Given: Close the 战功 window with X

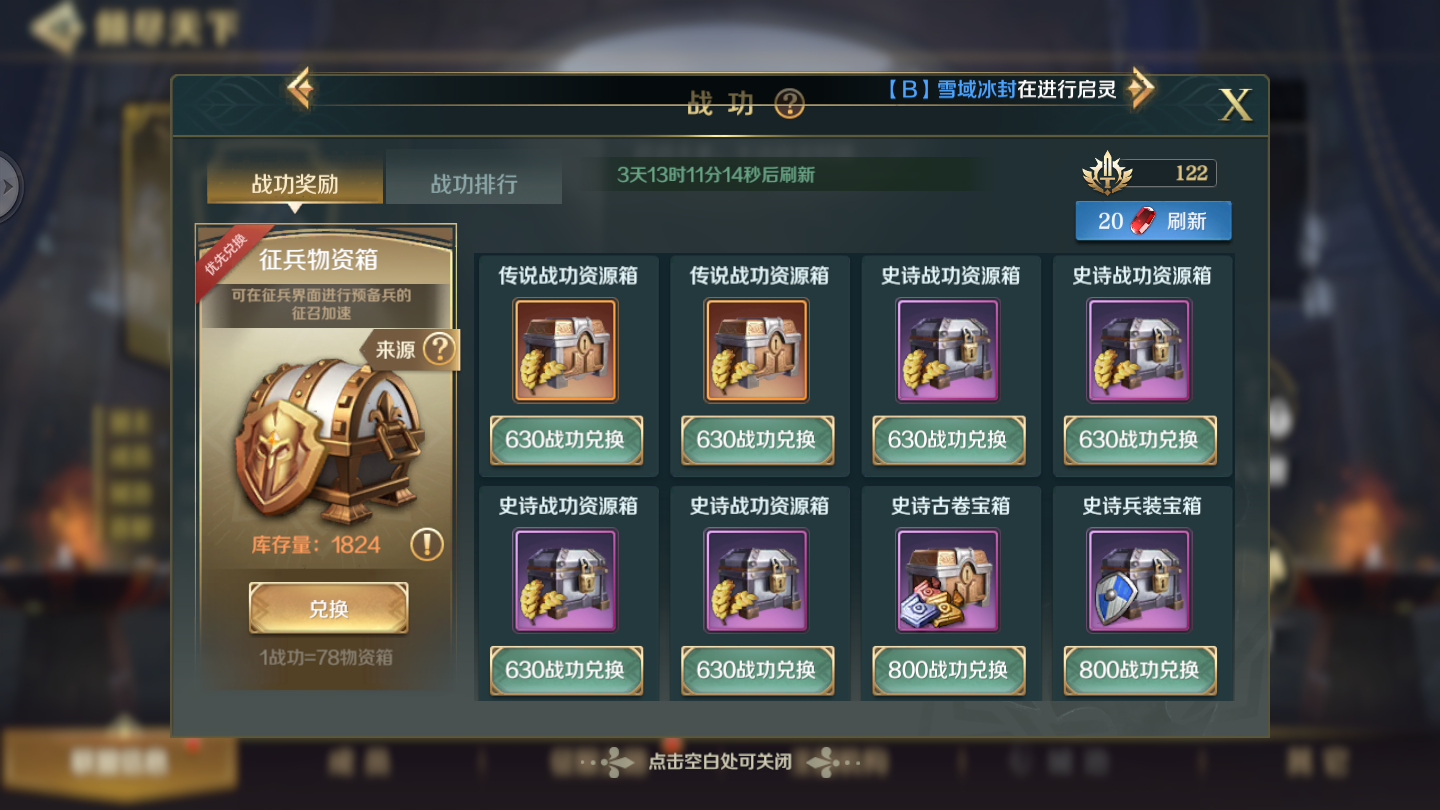Looking at the screenshot, I should [1236, 104].
